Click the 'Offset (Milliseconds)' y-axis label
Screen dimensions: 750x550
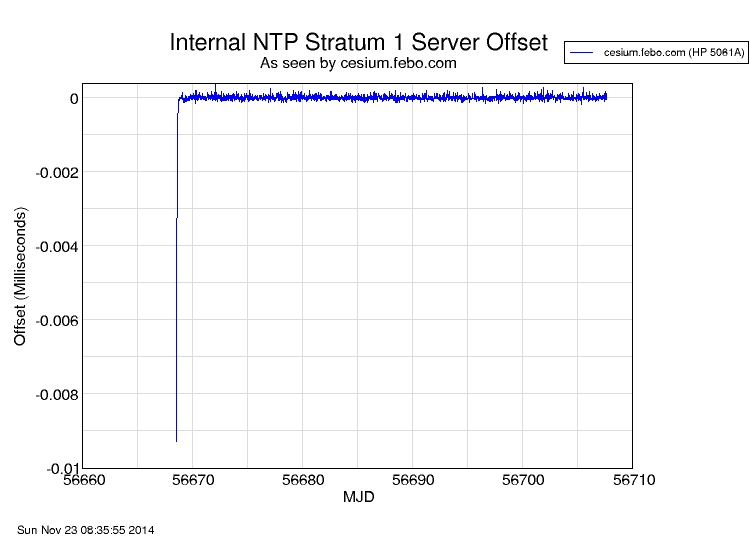tap(21, 276)
